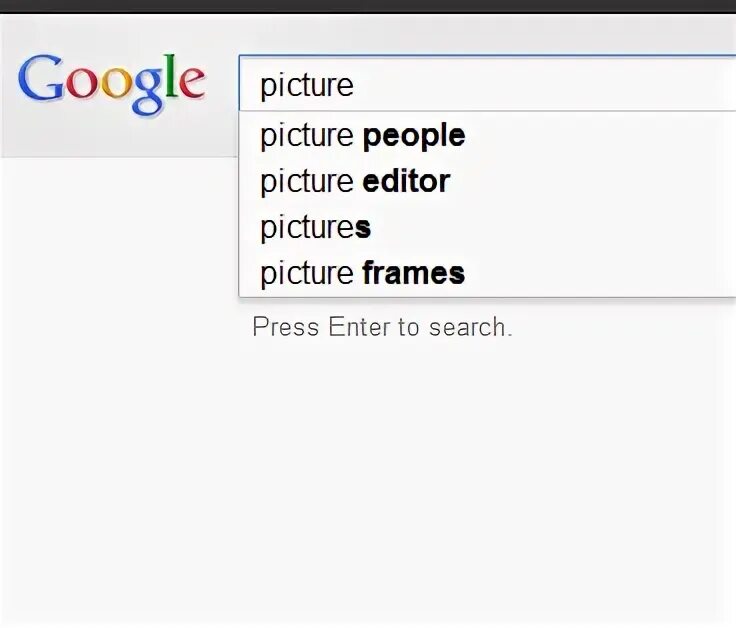Click the bold word "frames" in suggestions

coord(414,274)
